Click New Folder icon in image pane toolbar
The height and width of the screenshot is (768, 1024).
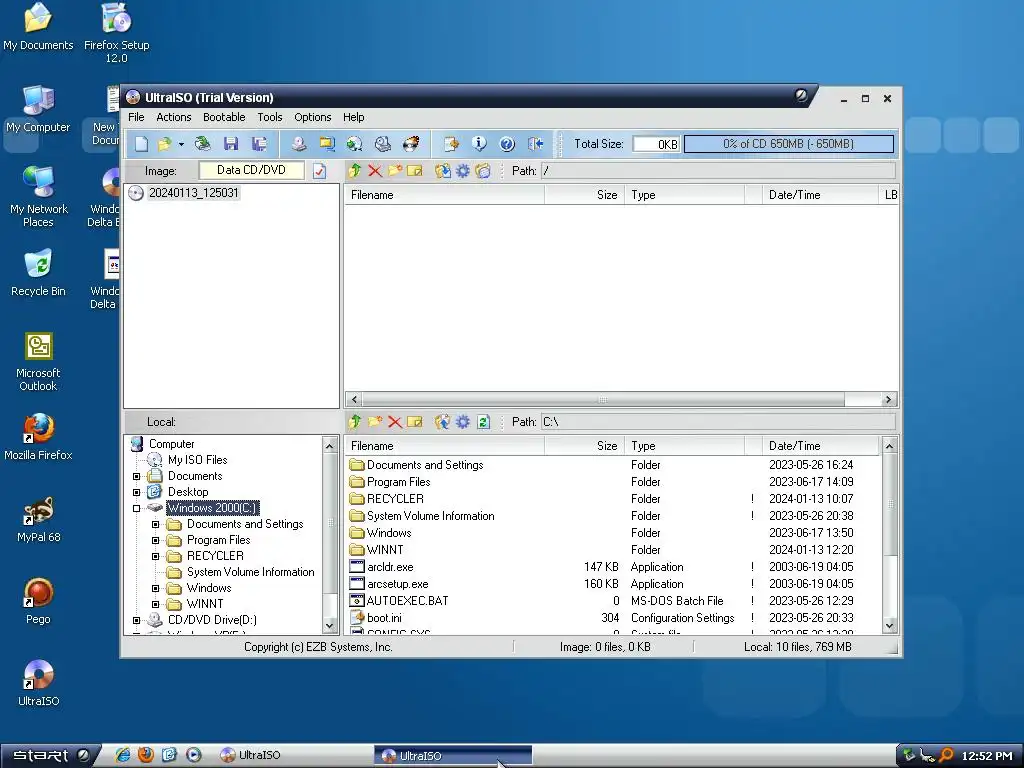394,170
